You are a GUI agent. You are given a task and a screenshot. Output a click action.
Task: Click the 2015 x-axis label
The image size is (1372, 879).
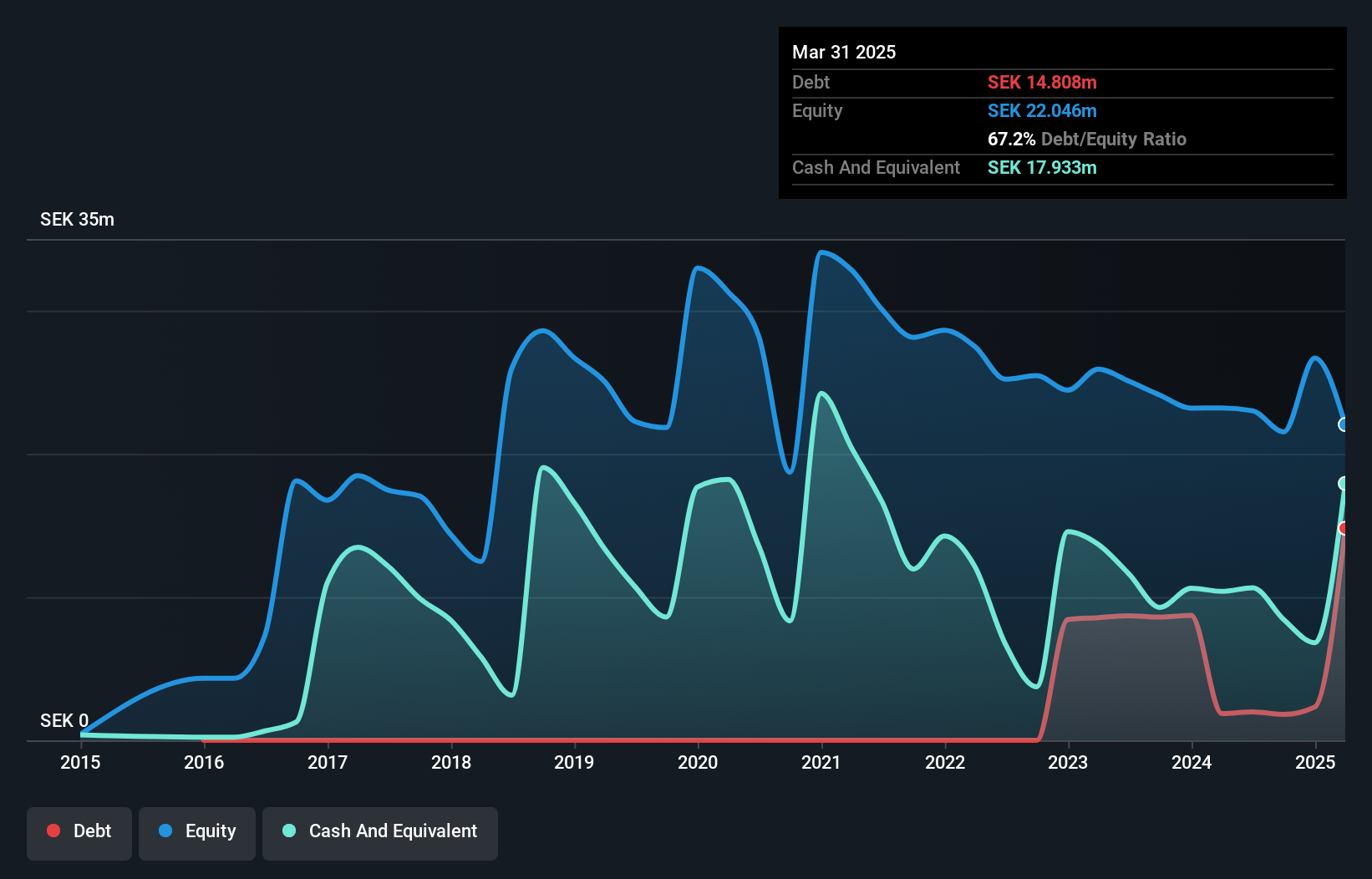tap(80, 762)
